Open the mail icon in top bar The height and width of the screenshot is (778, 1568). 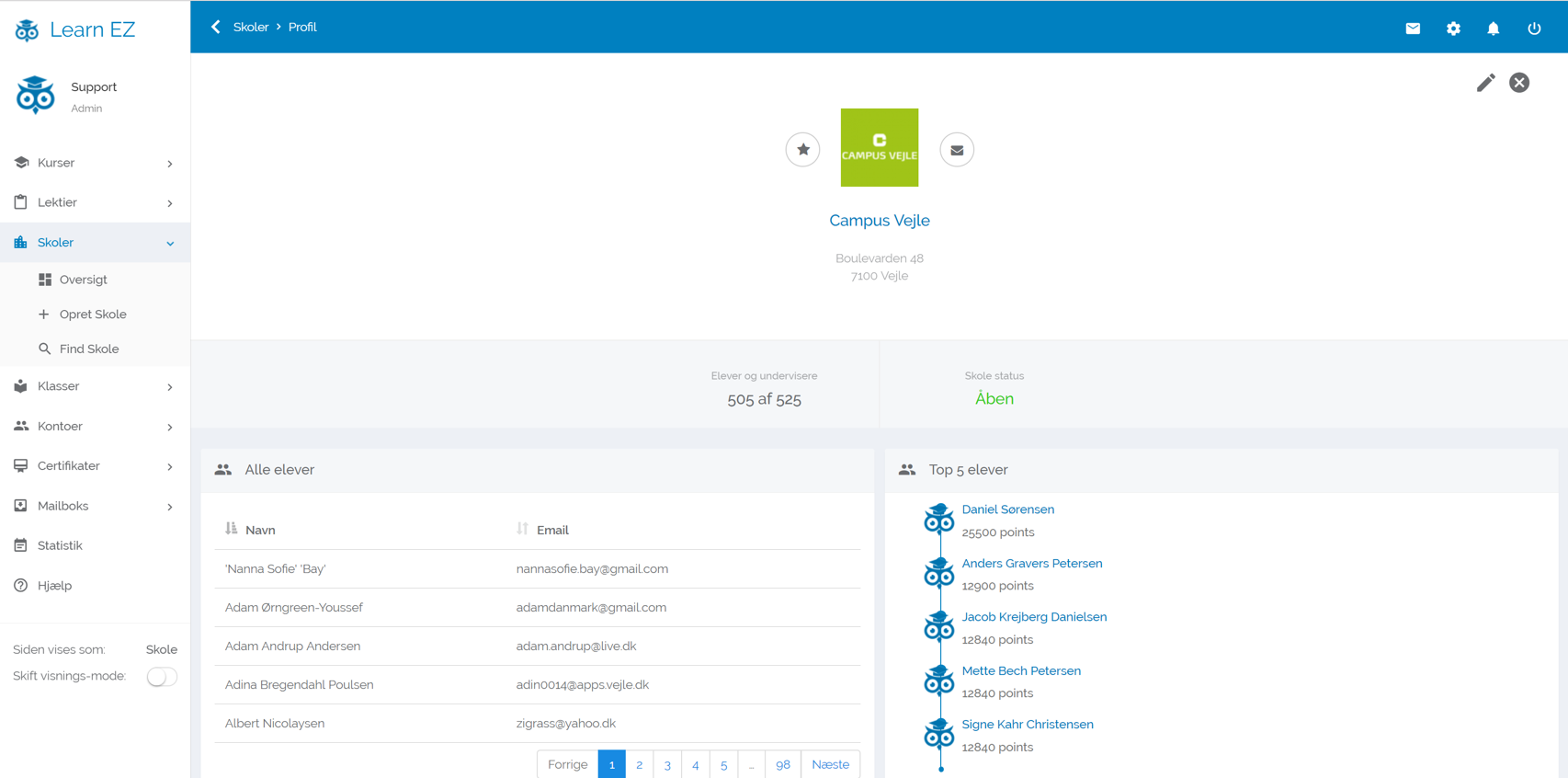pyautogui.click(x=1413, y=29)
